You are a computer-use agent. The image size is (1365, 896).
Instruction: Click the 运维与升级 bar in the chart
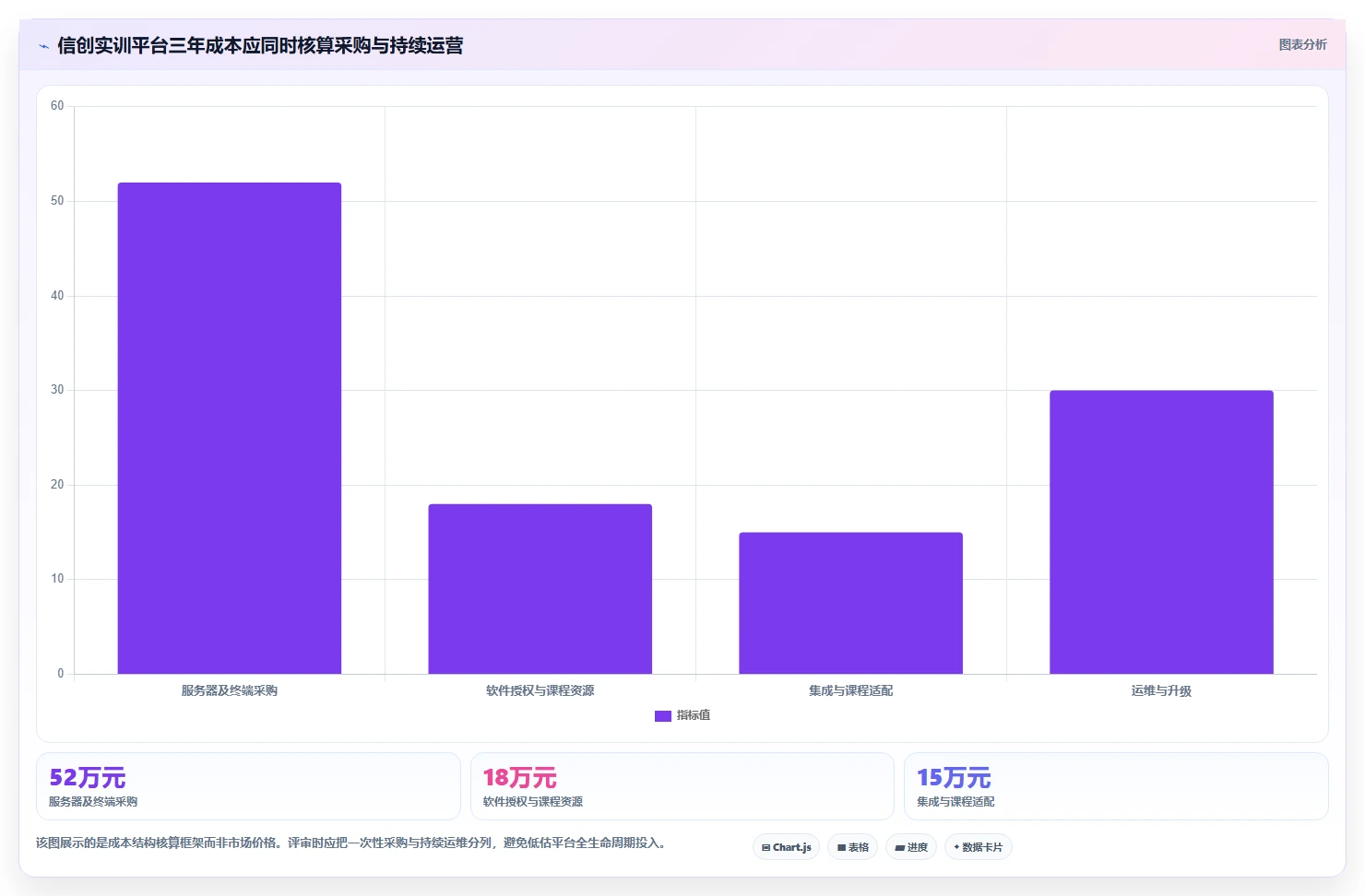point(1161,532)
